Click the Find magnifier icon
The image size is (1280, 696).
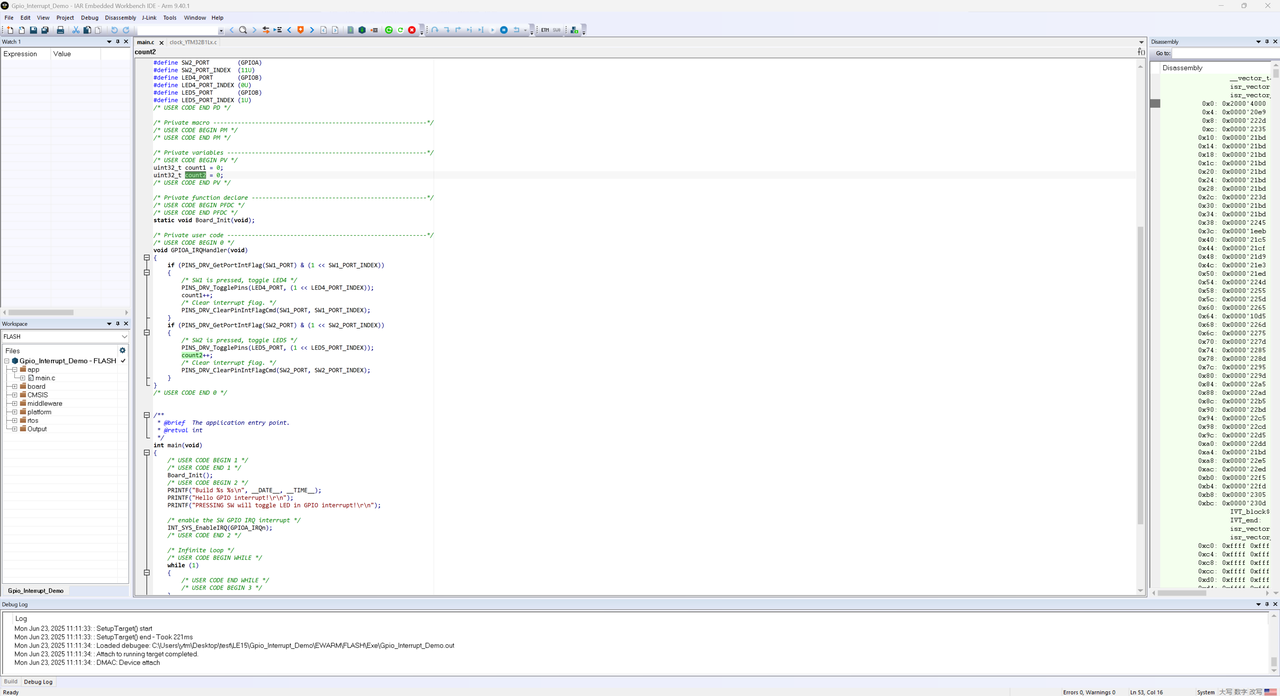(x=242, y=30)
